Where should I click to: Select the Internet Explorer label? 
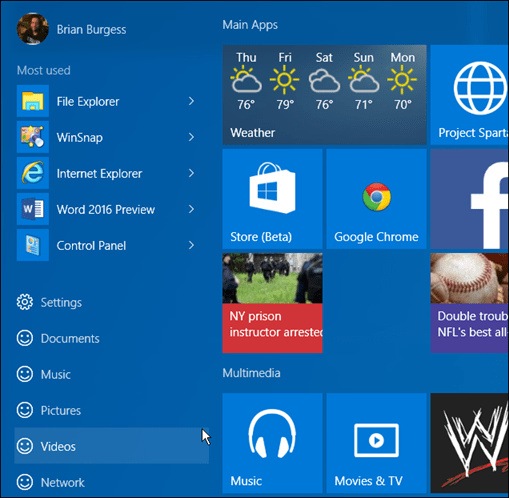[x=99, y=174]
